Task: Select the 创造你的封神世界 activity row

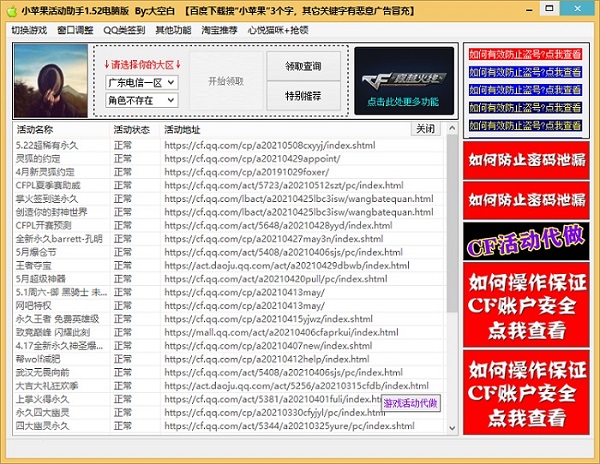Action: coord(228,212)
